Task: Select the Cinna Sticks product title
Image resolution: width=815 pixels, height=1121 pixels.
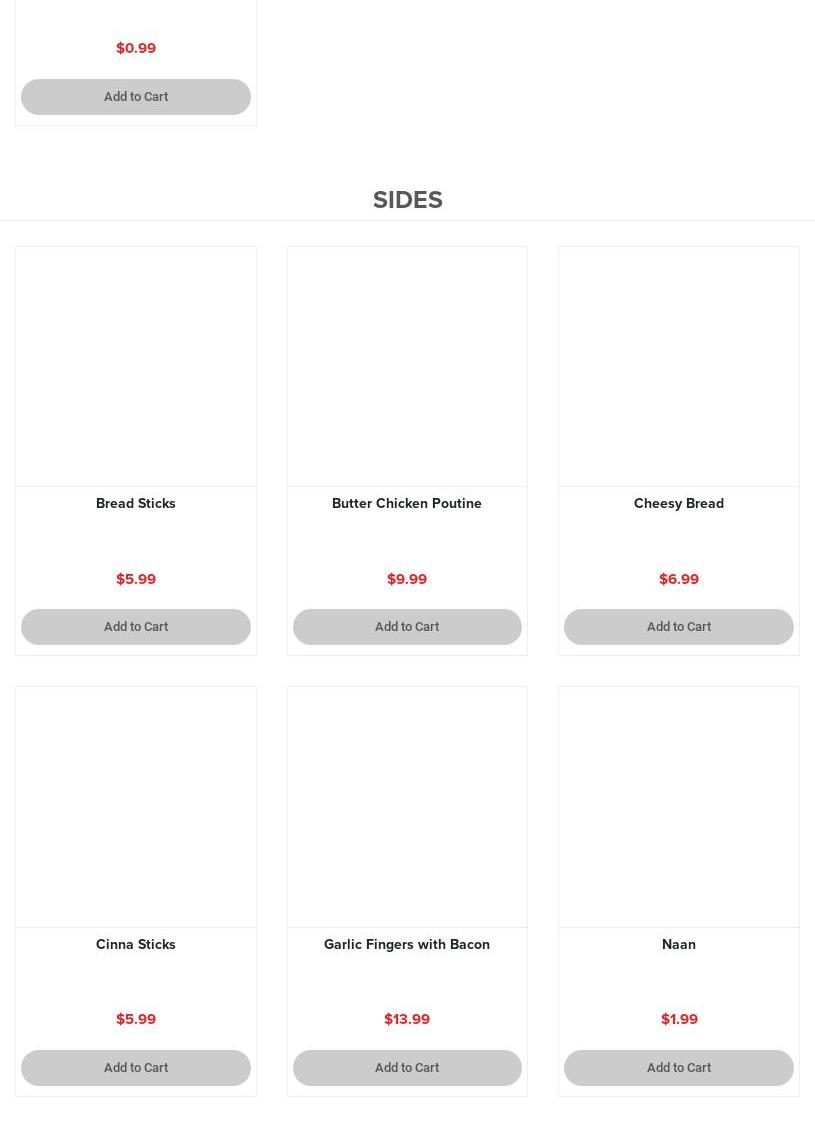Action: (x=136, y=945)
